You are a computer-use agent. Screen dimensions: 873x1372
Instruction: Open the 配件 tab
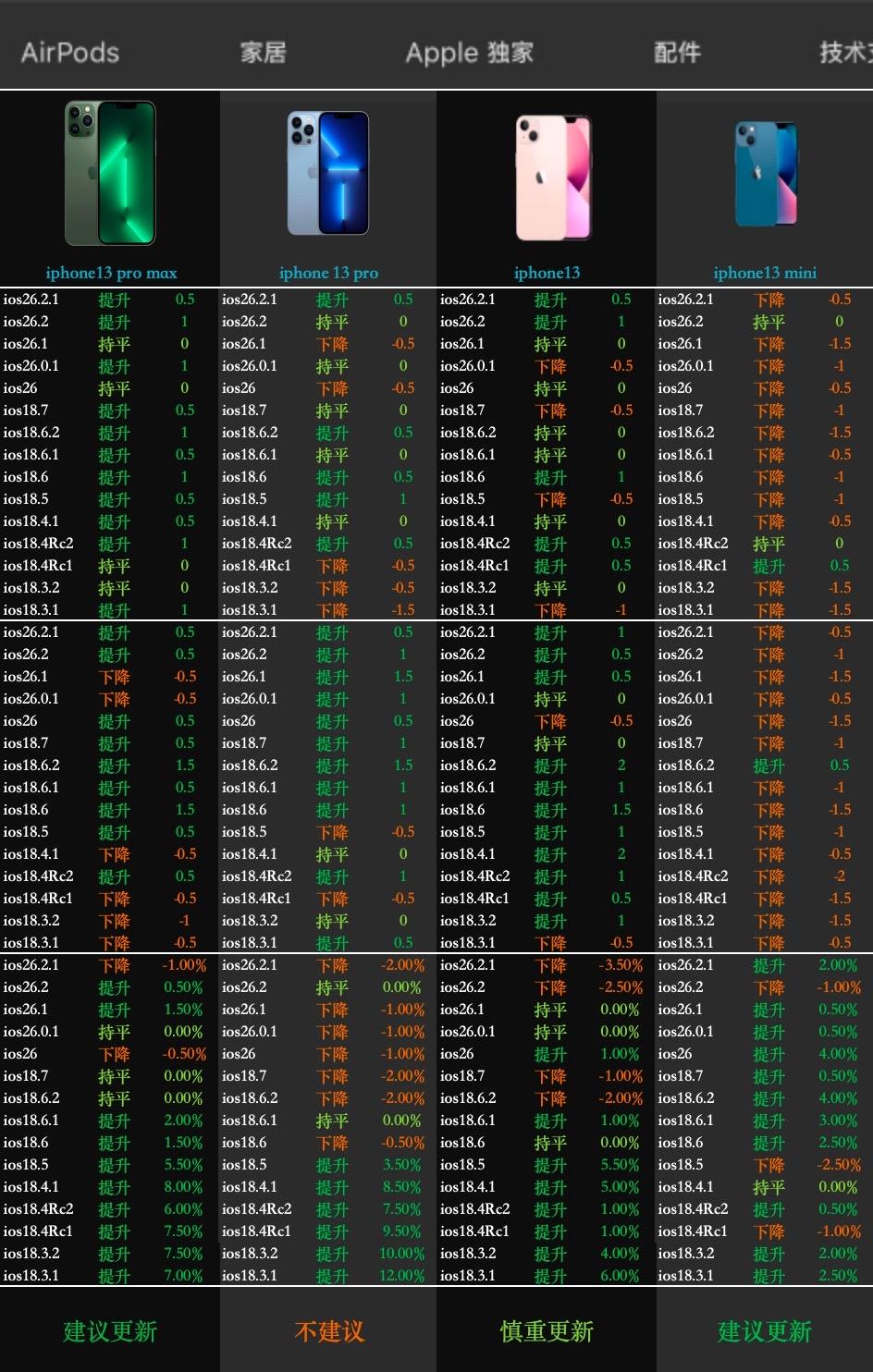(x=677, y=53)
